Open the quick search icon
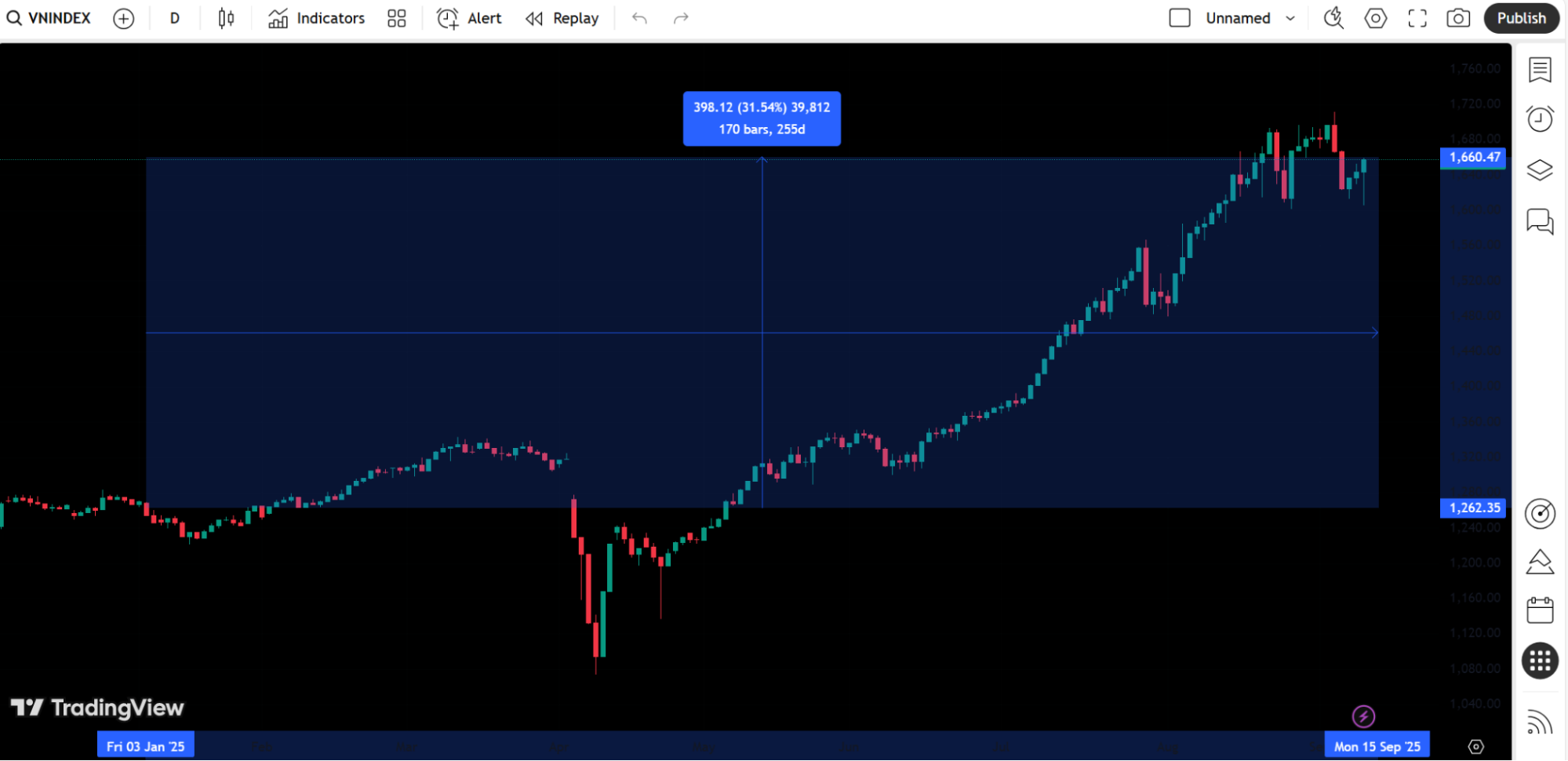Screen dimensions: 1568x761 (x=1333, y=18)
